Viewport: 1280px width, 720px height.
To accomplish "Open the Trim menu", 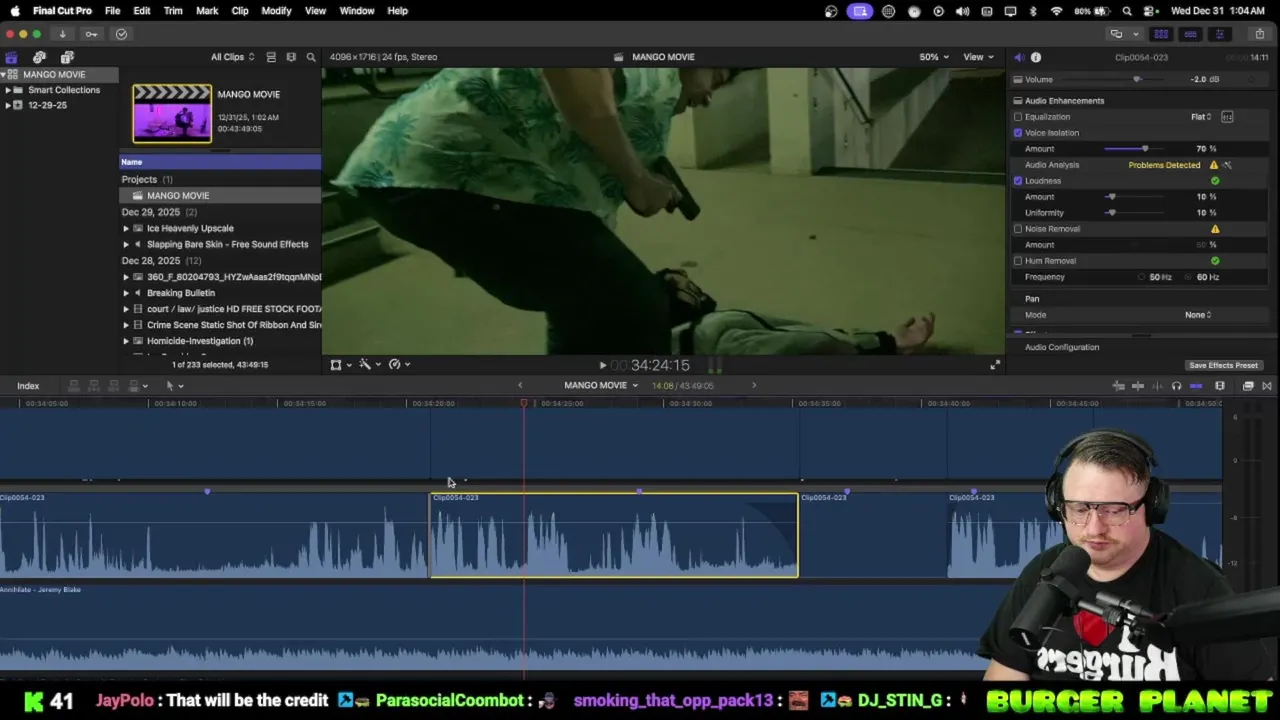I will [x=173, y=11].
